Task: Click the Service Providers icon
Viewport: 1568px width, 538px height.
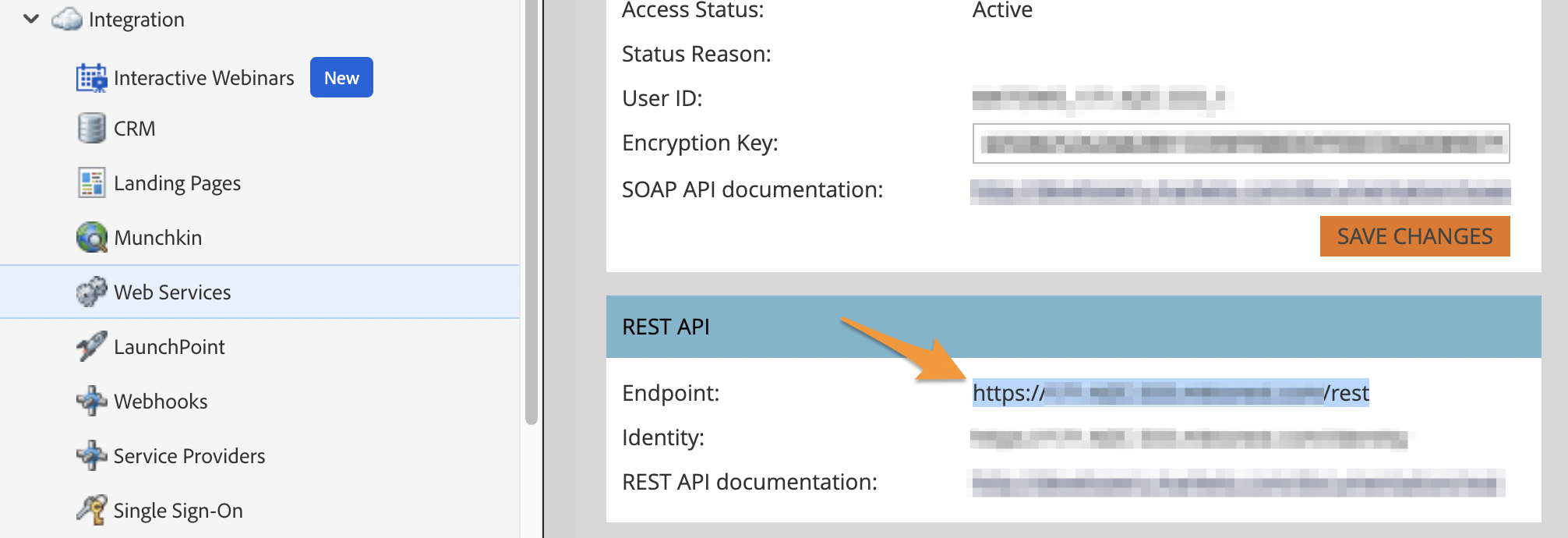Action: coord(91,455)
